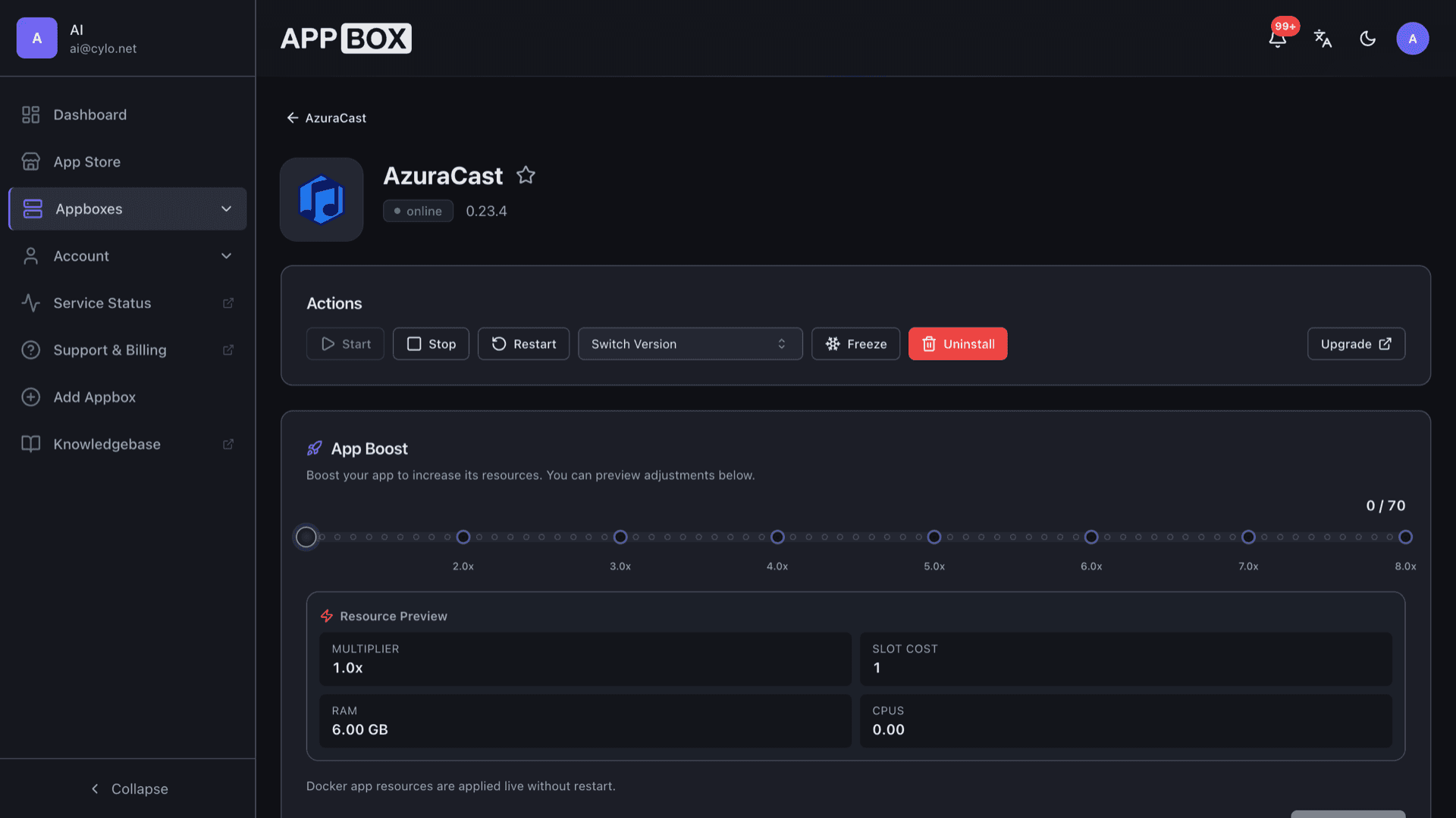The width and height of the screenshot is (1456, 818).
Task: Set boost slider to 8.0x stop
Action: pyautogui.click(x=1405, y=537)
